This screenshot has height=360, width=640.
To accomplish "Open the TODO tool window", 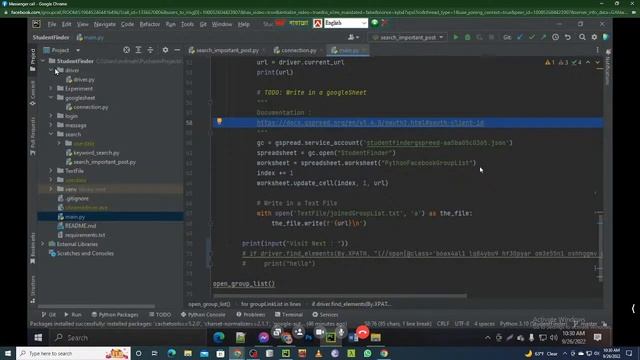I will point(160,315).
